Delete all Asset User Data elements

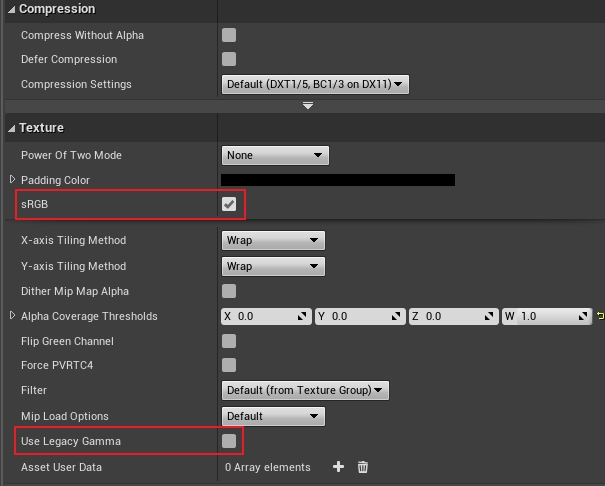tap(362, 467)
